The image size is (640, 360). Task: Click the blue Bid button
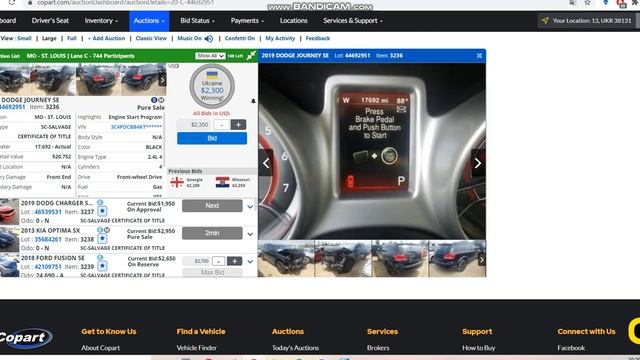coord(212,138)
